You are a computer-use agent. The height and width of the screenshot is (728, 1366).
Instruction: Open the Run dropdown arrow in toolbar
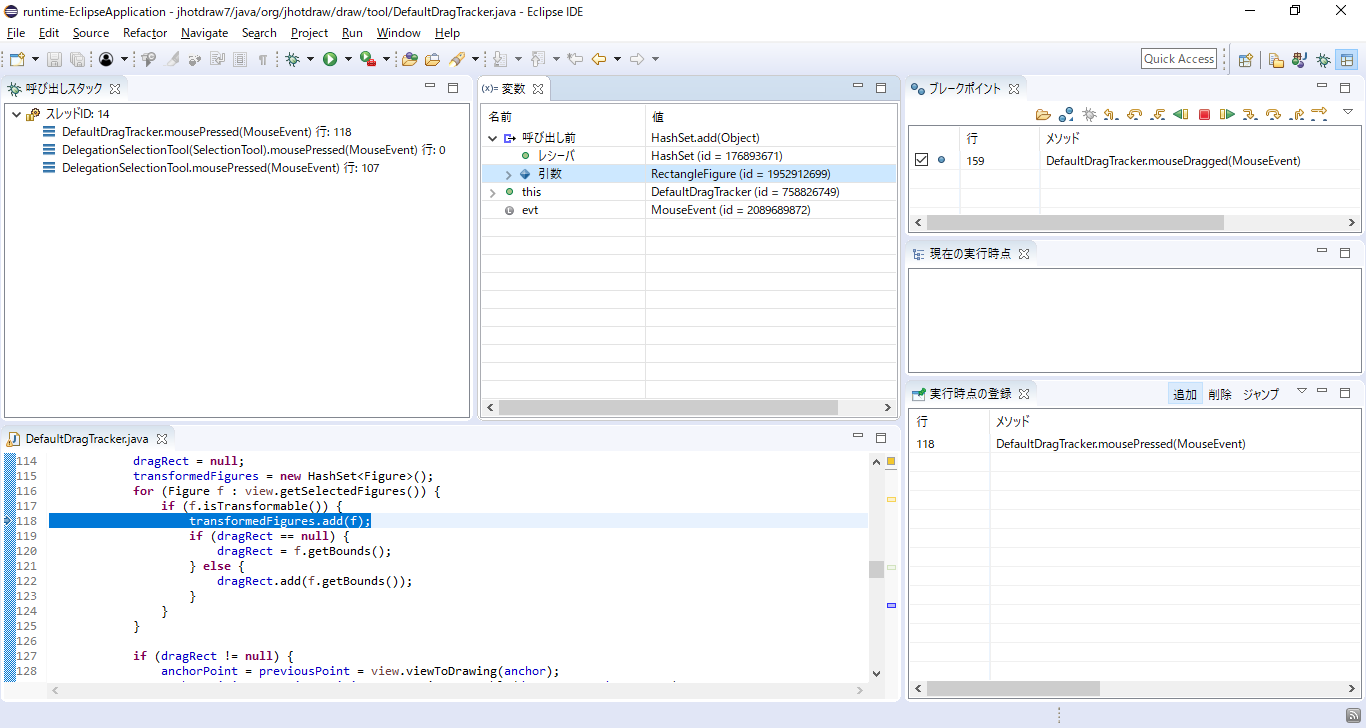pyautogui.click(x=348, y=59)
